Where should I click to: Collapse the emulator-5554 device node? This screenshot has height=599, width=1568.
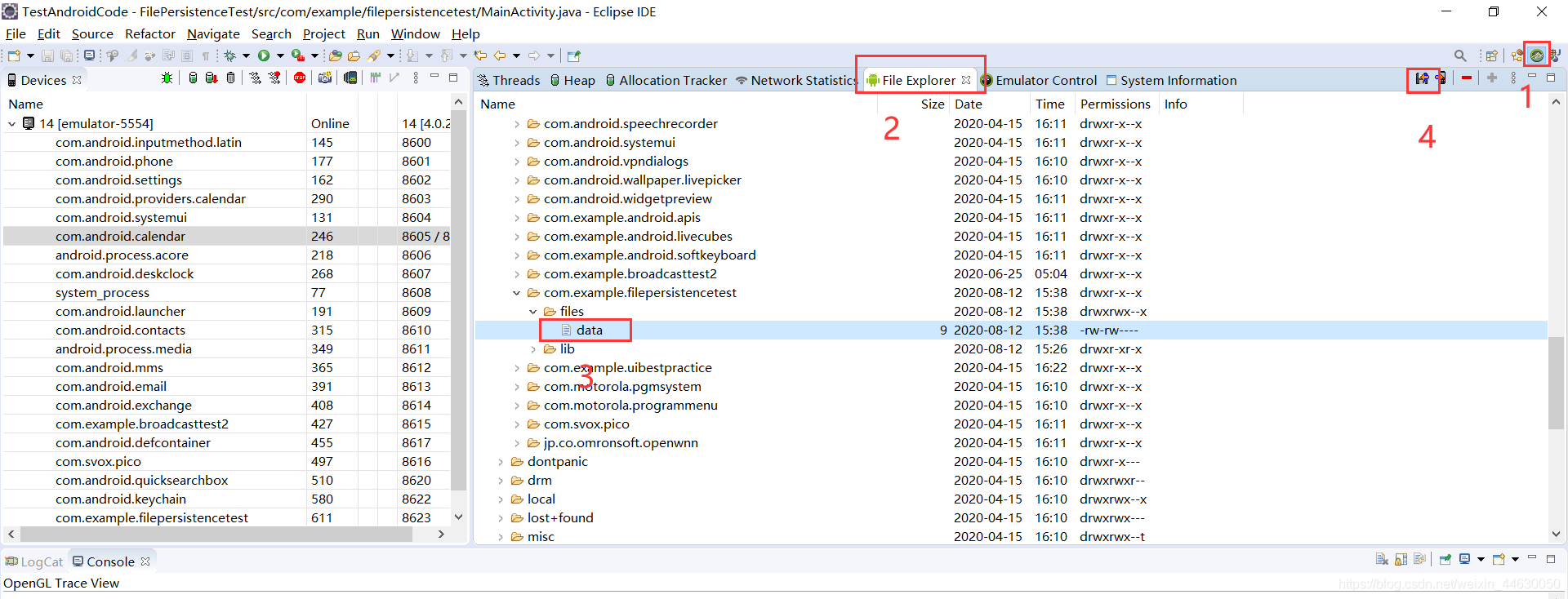pyautogui.click(x=12, y=124)
